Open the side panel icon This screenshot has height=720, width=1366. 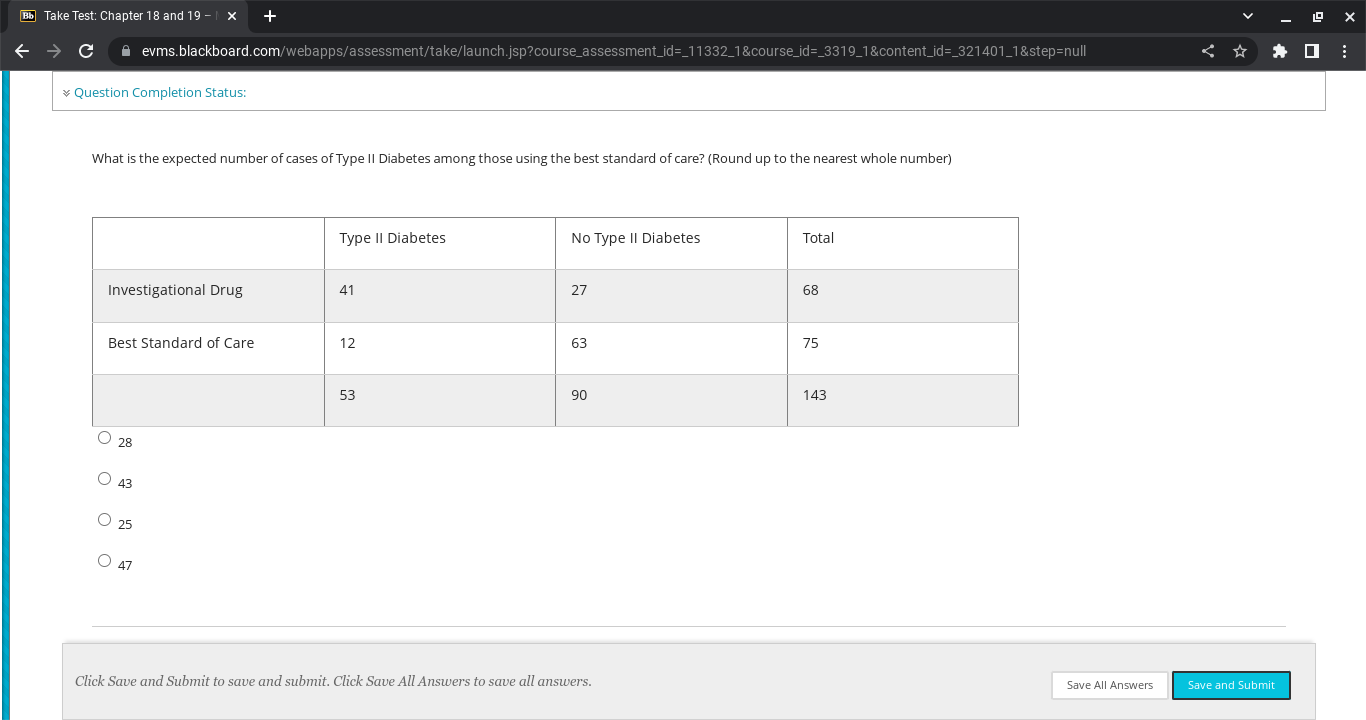1312,51
